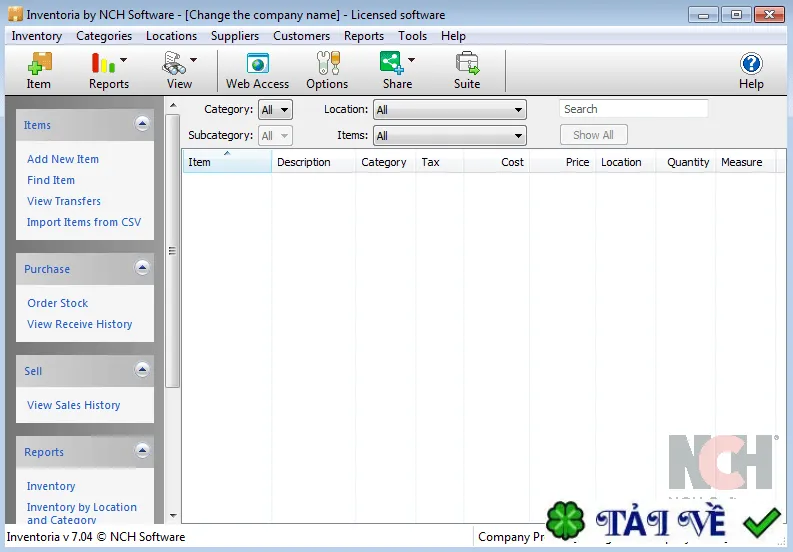Image resolution: width=793 pixels, height=552 pixels.
Task: Click sidebar scrollbar down arrow
Action: tap(173, 516)
